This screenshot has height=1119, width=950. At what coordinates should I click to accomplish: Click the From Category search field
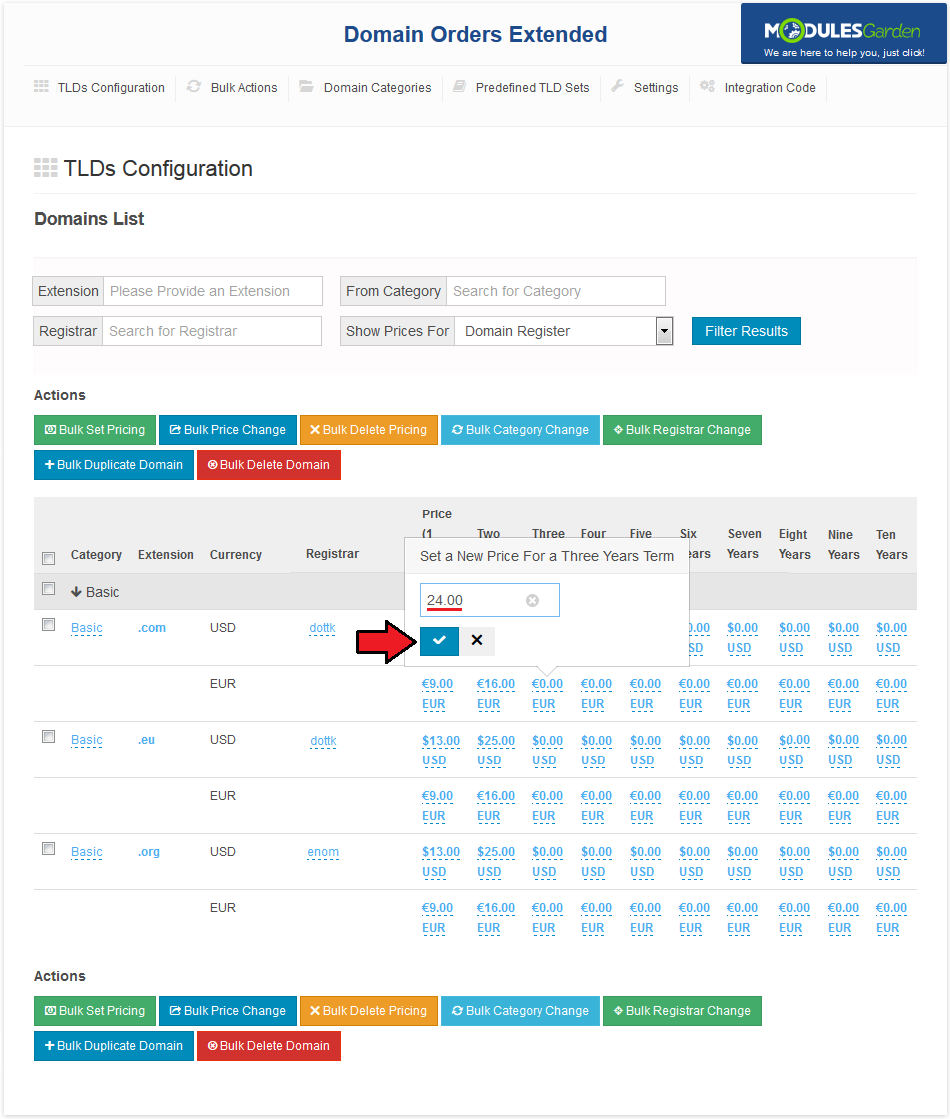556,291
